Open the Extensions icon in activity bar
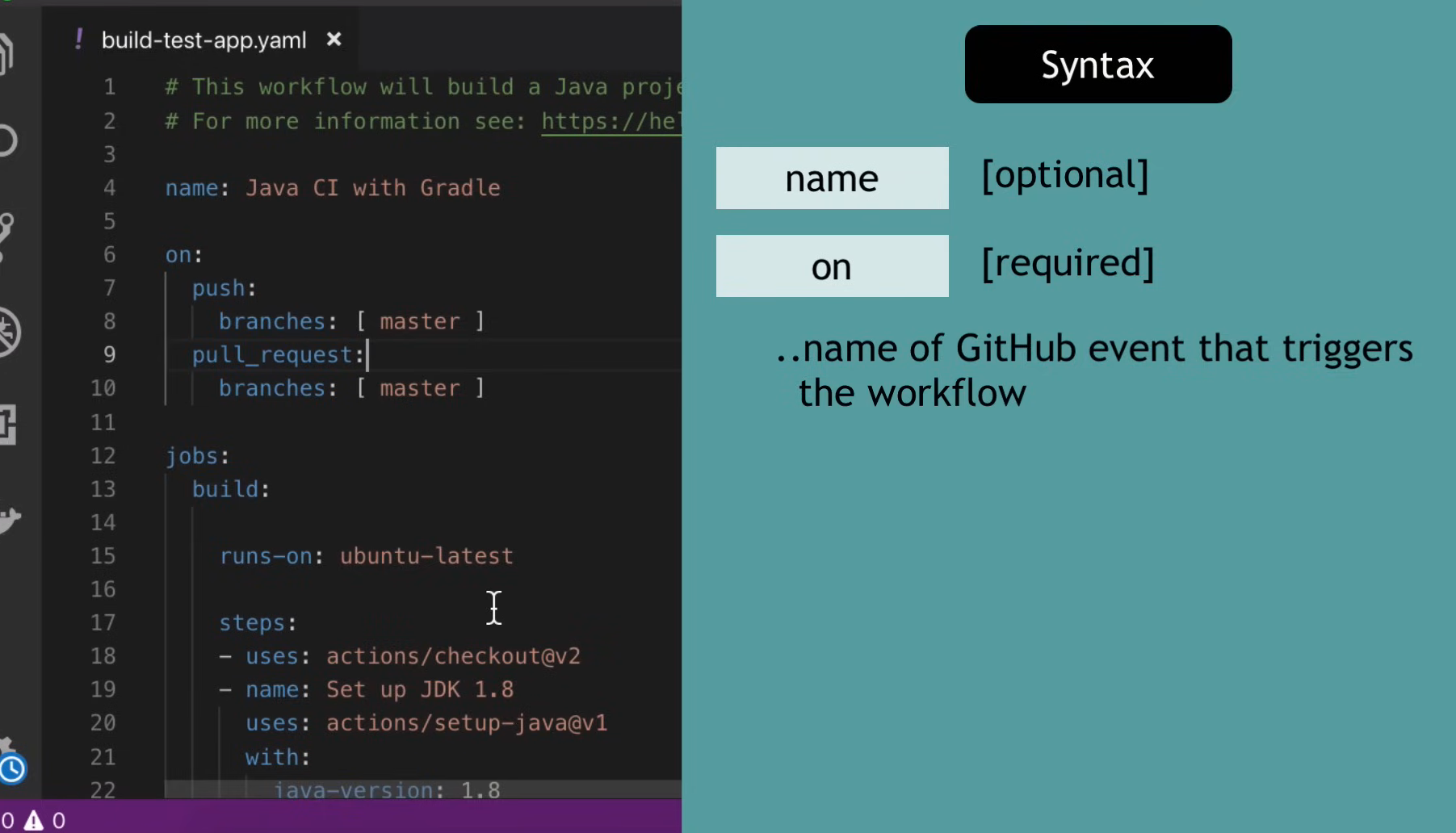Screen dimensions: 1456x833 (6, 425)
